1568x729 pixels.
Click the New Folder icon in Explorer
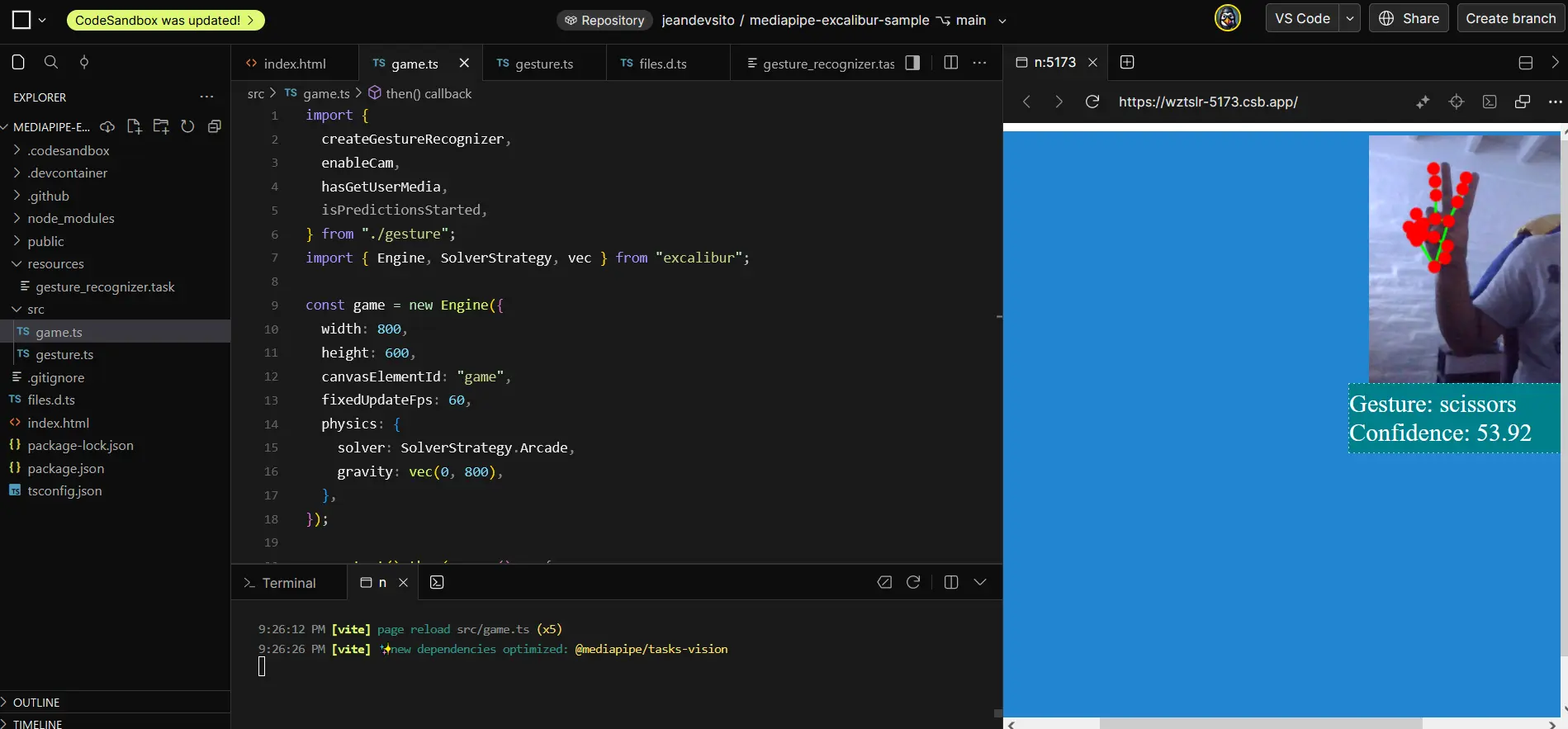tap(161, 126)
